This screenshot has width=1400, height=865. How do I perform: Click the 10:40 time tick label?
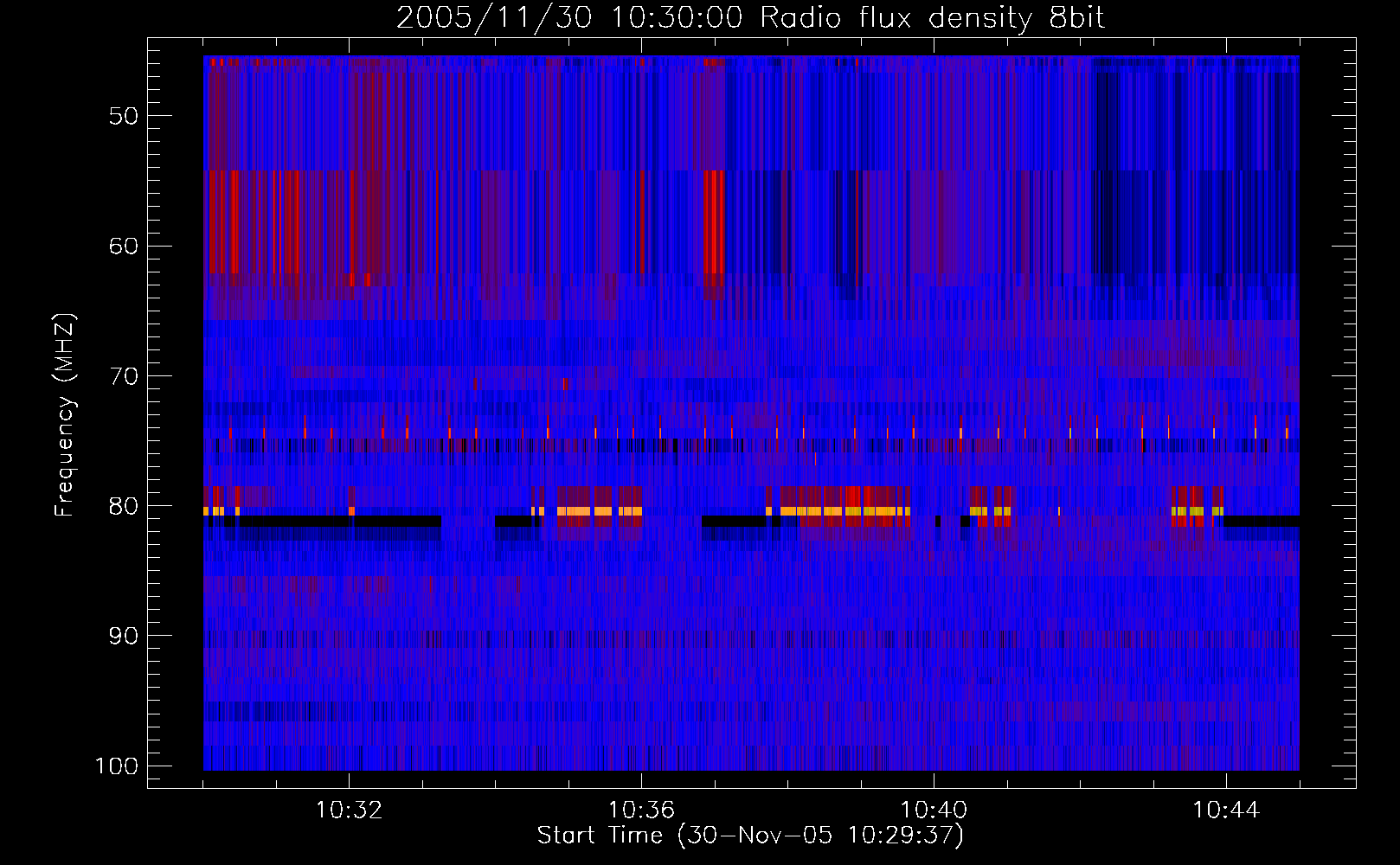[x=934, y=811]
